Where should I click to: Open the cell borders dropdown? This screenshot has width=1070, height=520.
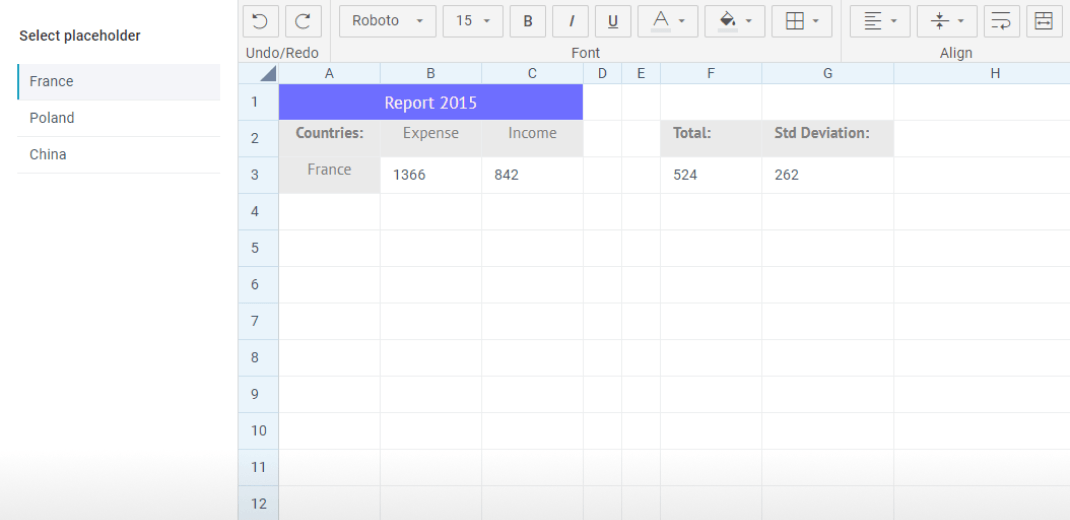click(x=802, y=21)
